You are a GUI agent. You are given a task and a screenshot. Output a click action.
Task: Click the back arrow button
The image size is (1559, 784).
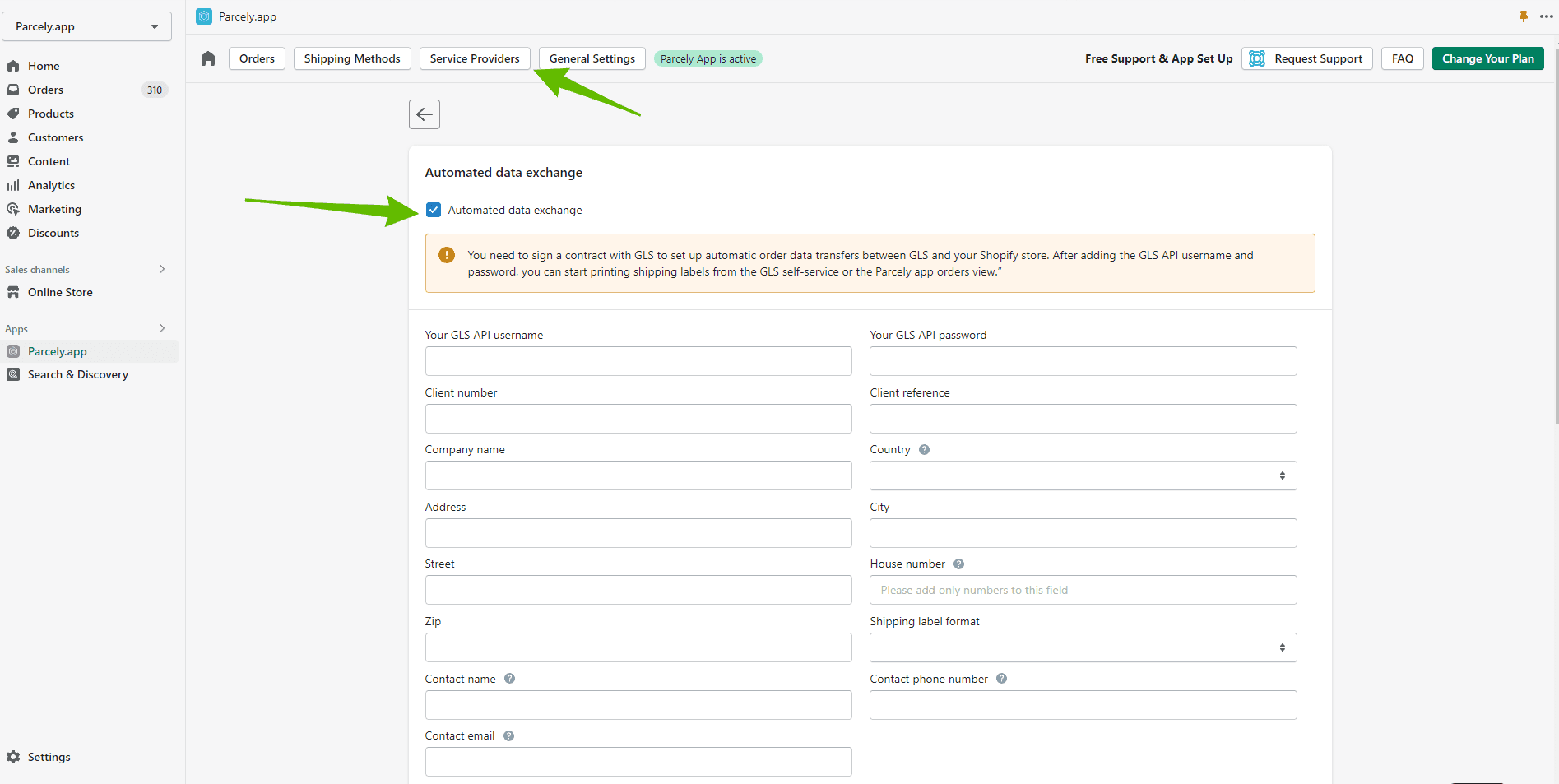(425, 114)
